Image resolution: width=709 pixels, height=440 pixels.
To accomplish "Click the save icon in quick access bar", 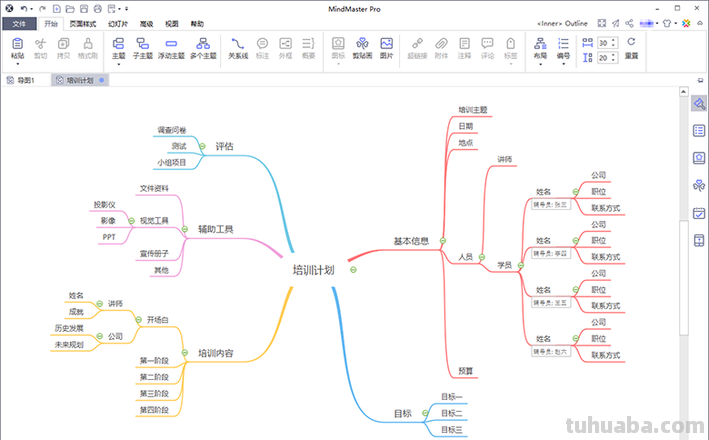I will pyautogui.click(x=84, y=9).
